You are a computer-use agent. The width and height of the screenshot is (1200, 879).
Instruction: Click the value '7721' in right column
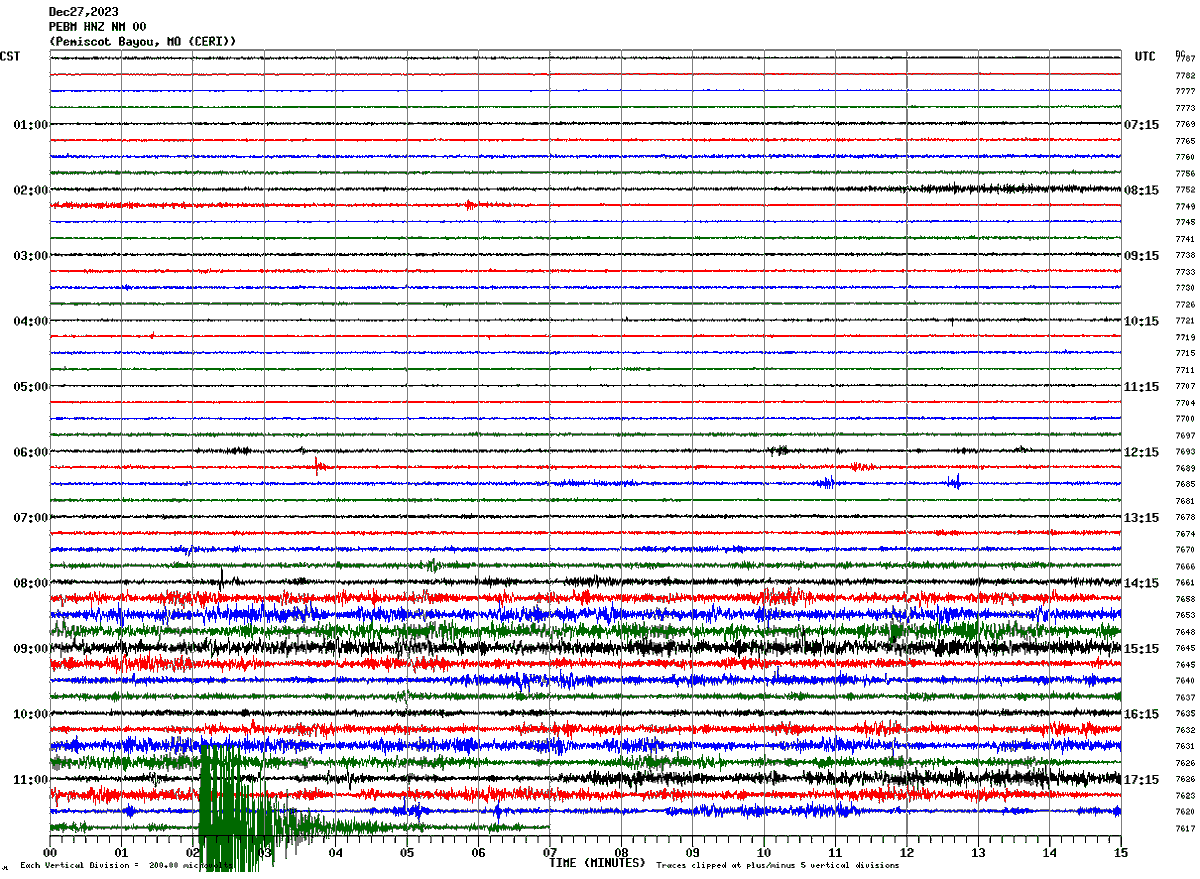[x=1185, y=321]
